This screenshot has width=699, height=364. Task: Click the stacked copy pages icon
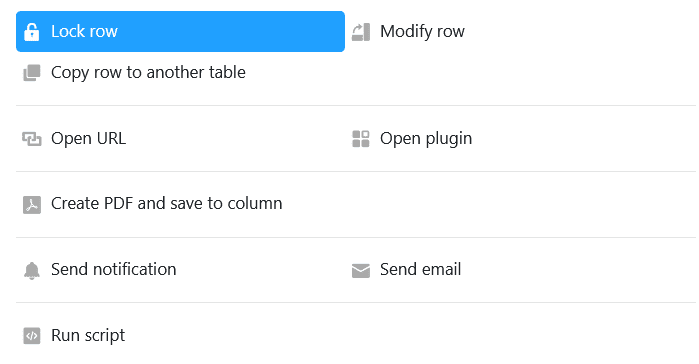[x=32, y=73]
